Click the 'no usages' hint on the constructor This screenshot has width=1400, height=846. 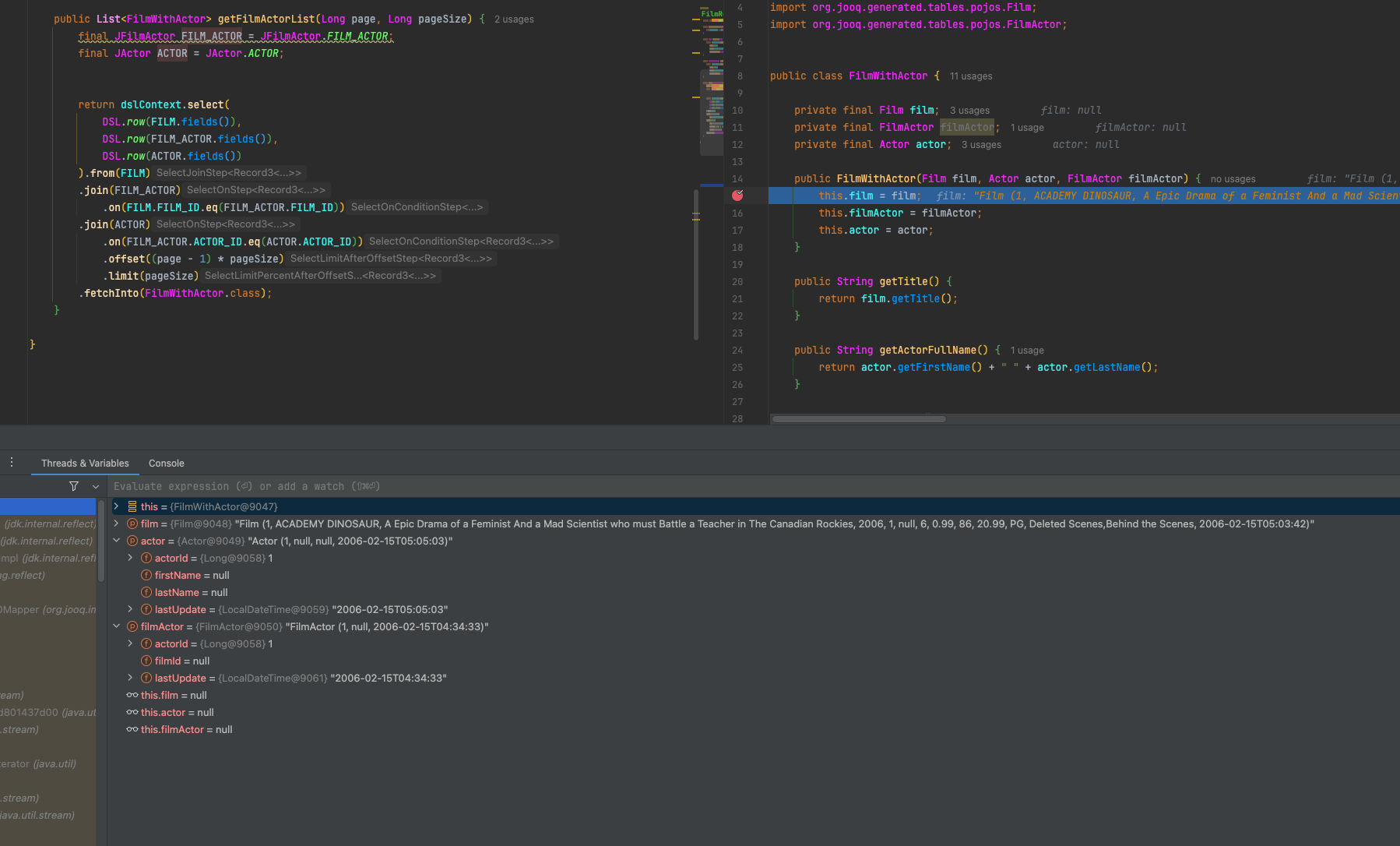[1233, 179]
